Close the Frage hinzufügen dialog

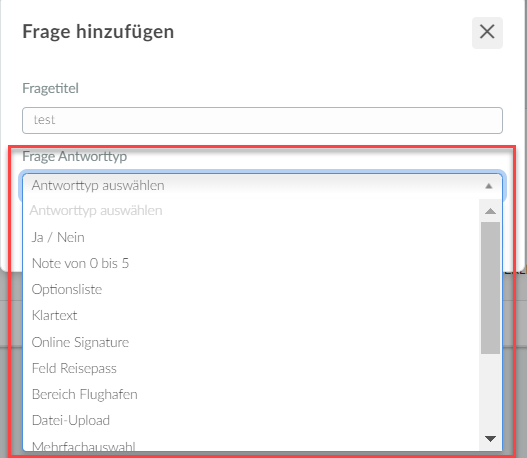(x=487, y=33)
